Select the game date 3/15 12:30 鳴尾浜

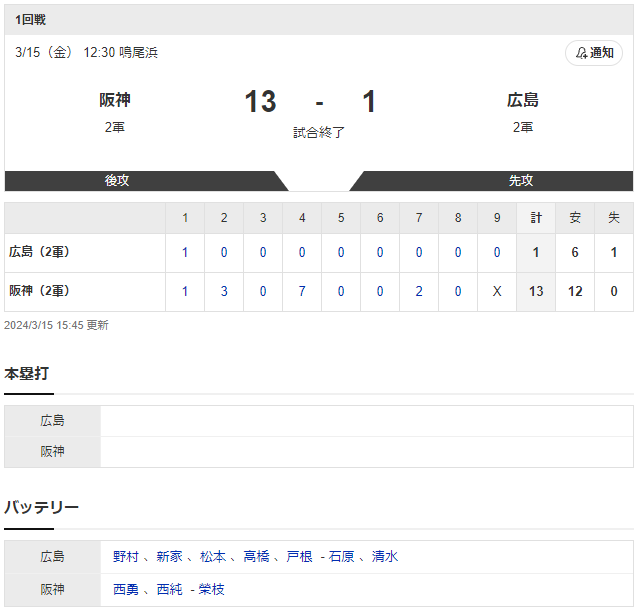(87, 53)
